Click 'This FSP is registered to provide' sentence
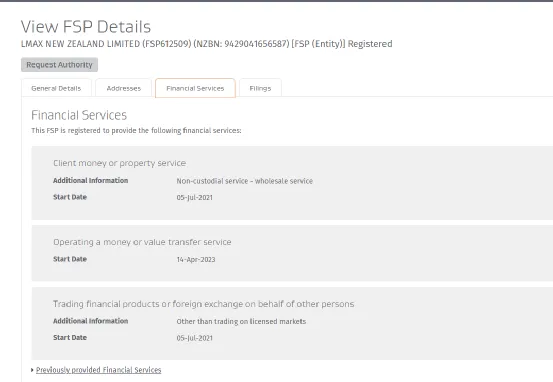 [136, 131]
